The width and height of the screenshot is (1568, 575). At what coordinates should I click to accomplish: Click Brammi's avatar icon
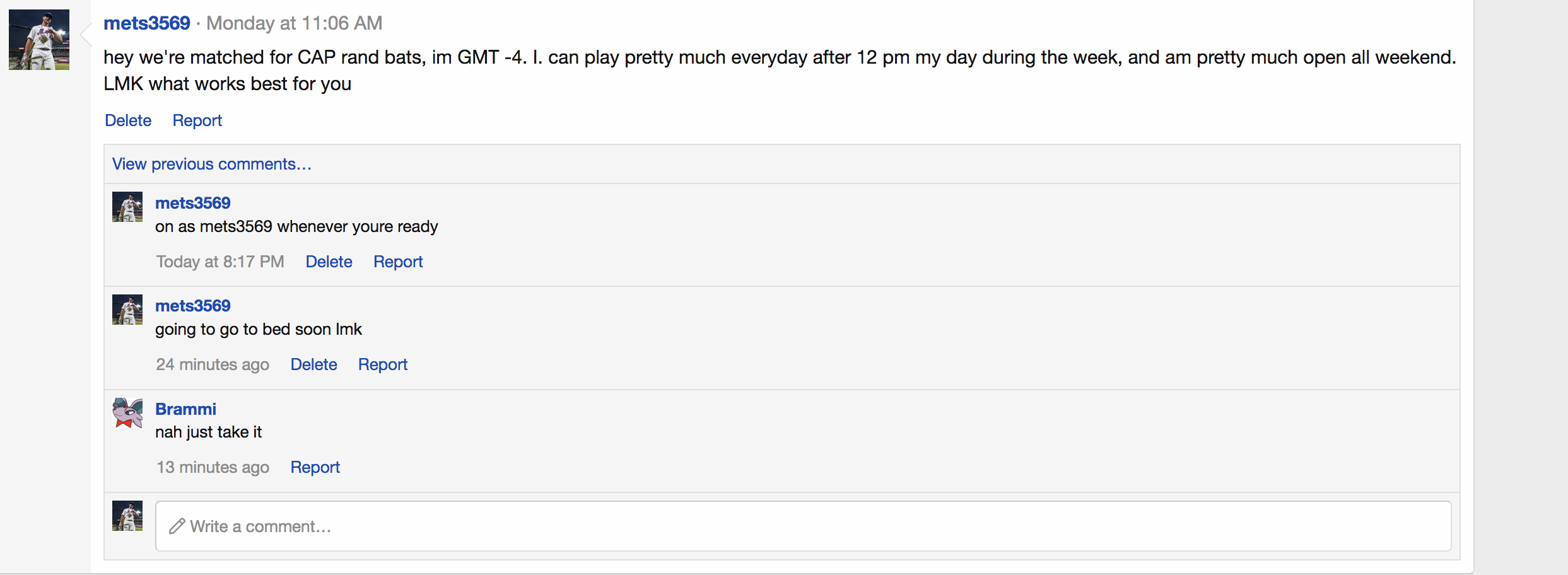[127, 413]
